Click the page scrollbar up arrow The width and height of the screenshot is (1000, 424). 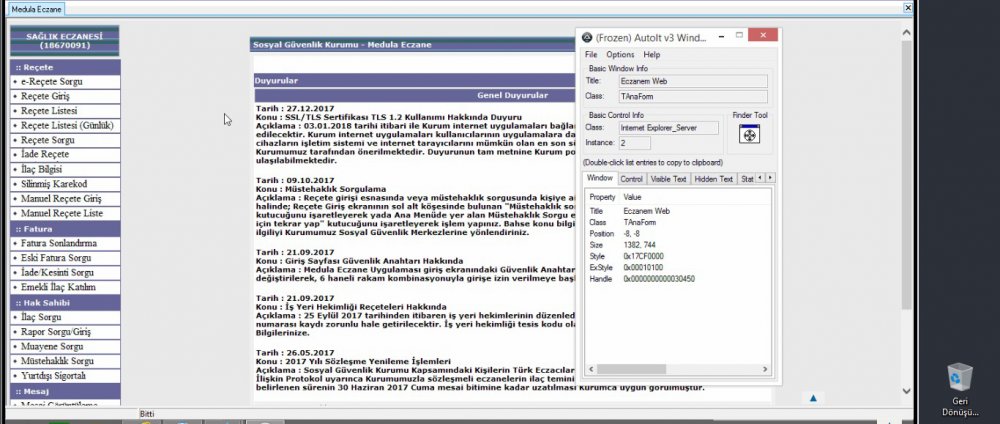click(907, 31)
